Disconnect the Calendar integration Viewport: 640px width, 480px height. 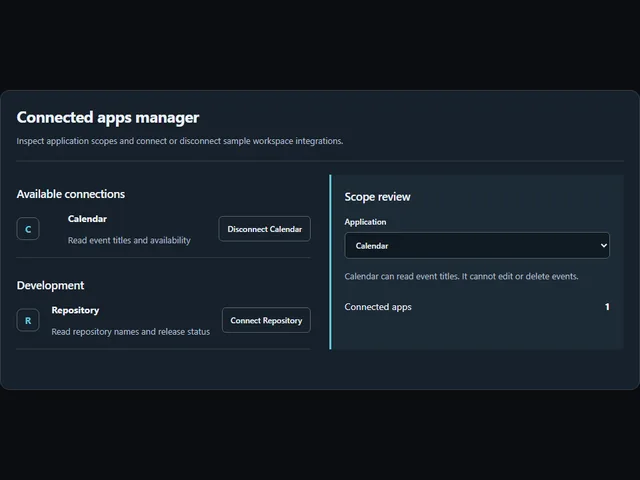(x=264, y=229)
